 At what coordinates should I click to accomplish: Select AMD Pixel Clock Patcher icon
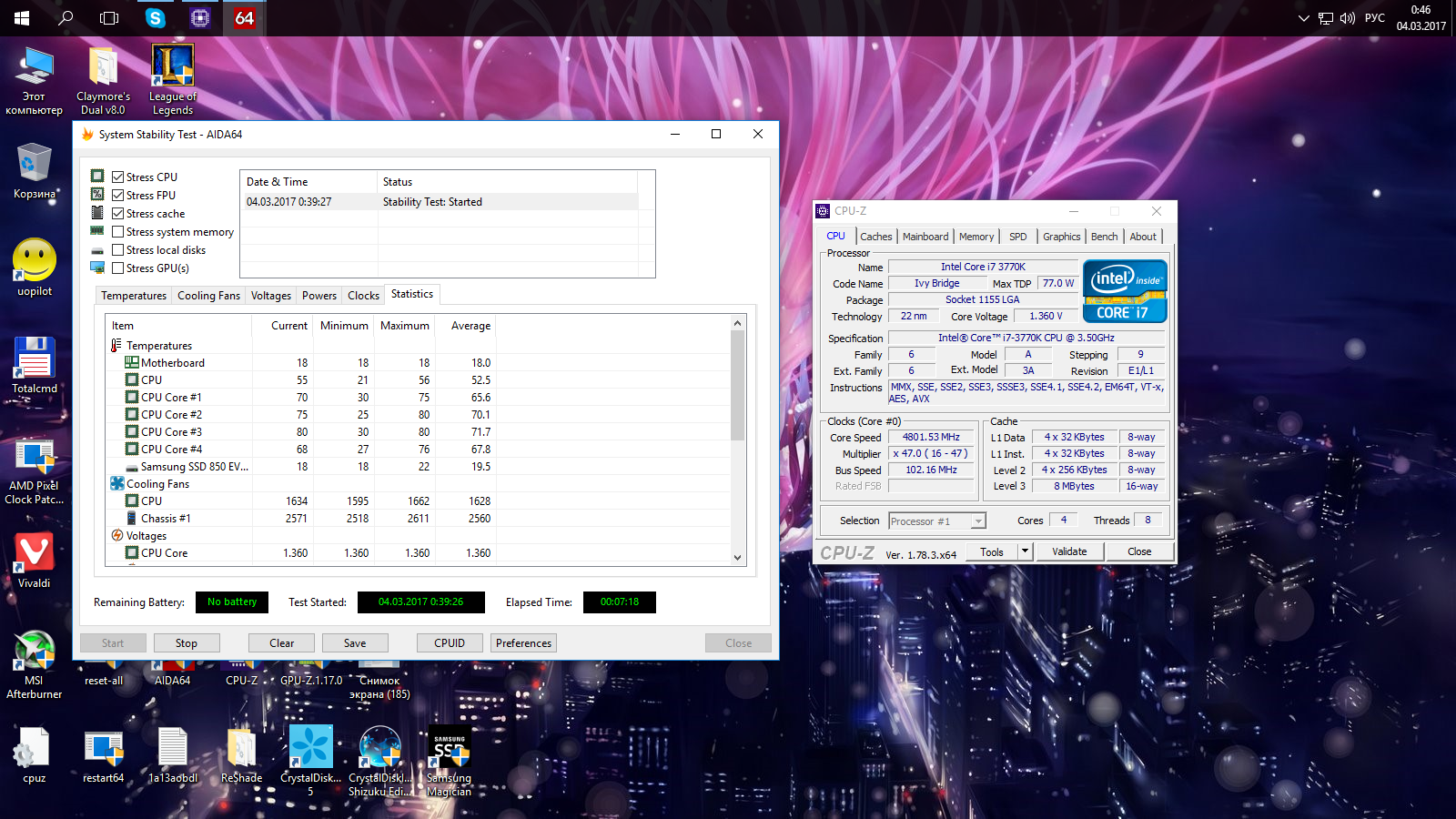[x=35, y=471]
